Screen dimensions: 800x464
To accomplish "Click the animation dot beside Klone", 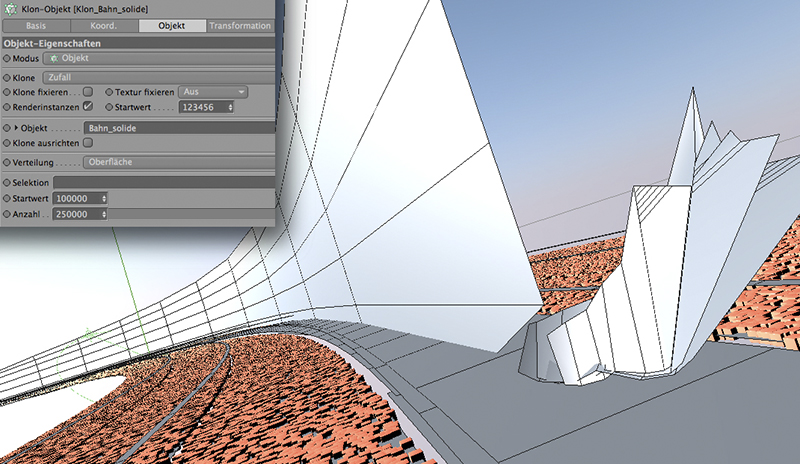I will click(7, 78).
